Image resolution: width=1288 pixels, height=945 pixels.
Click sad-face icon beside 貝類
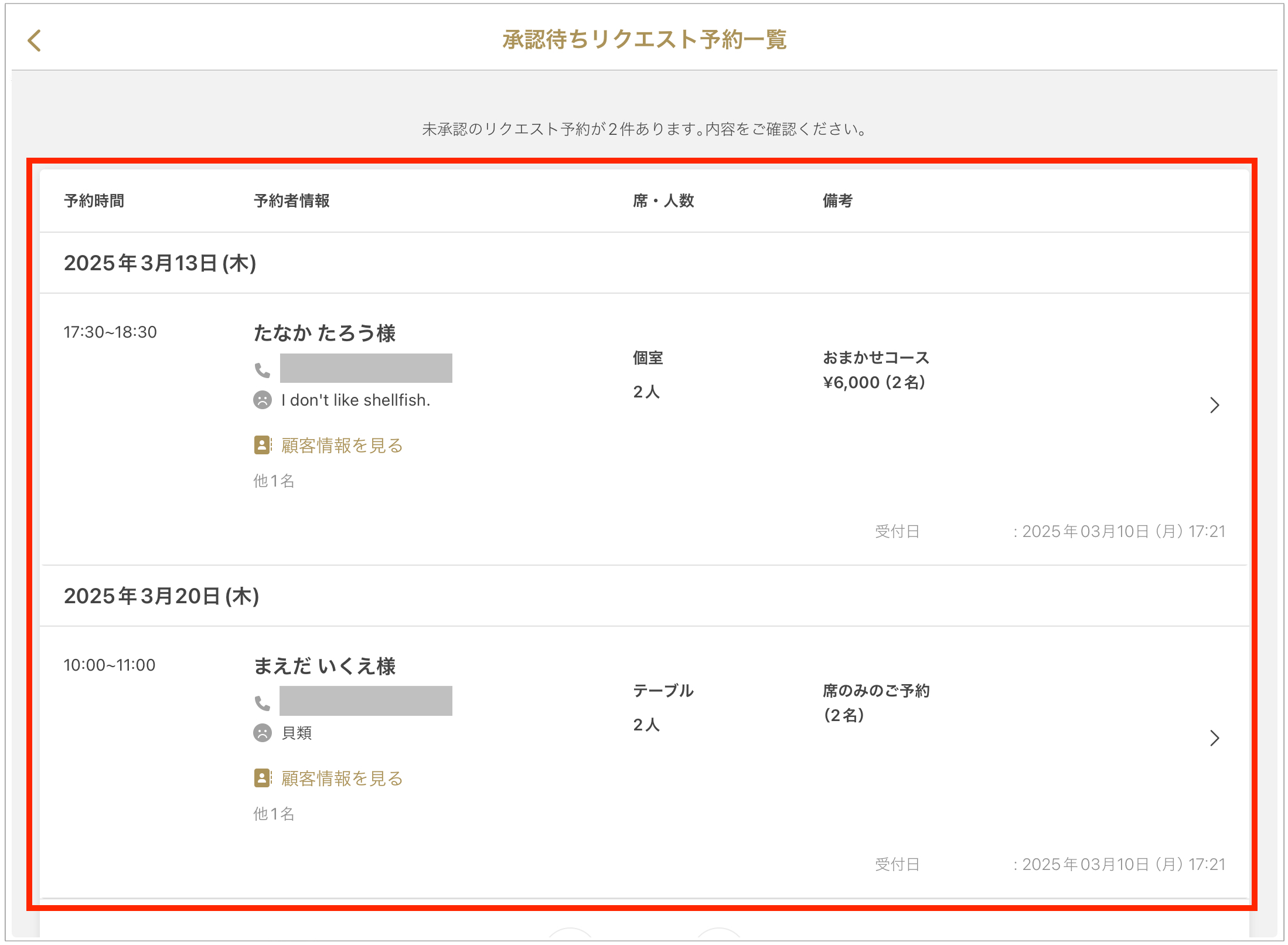[262, 733]
